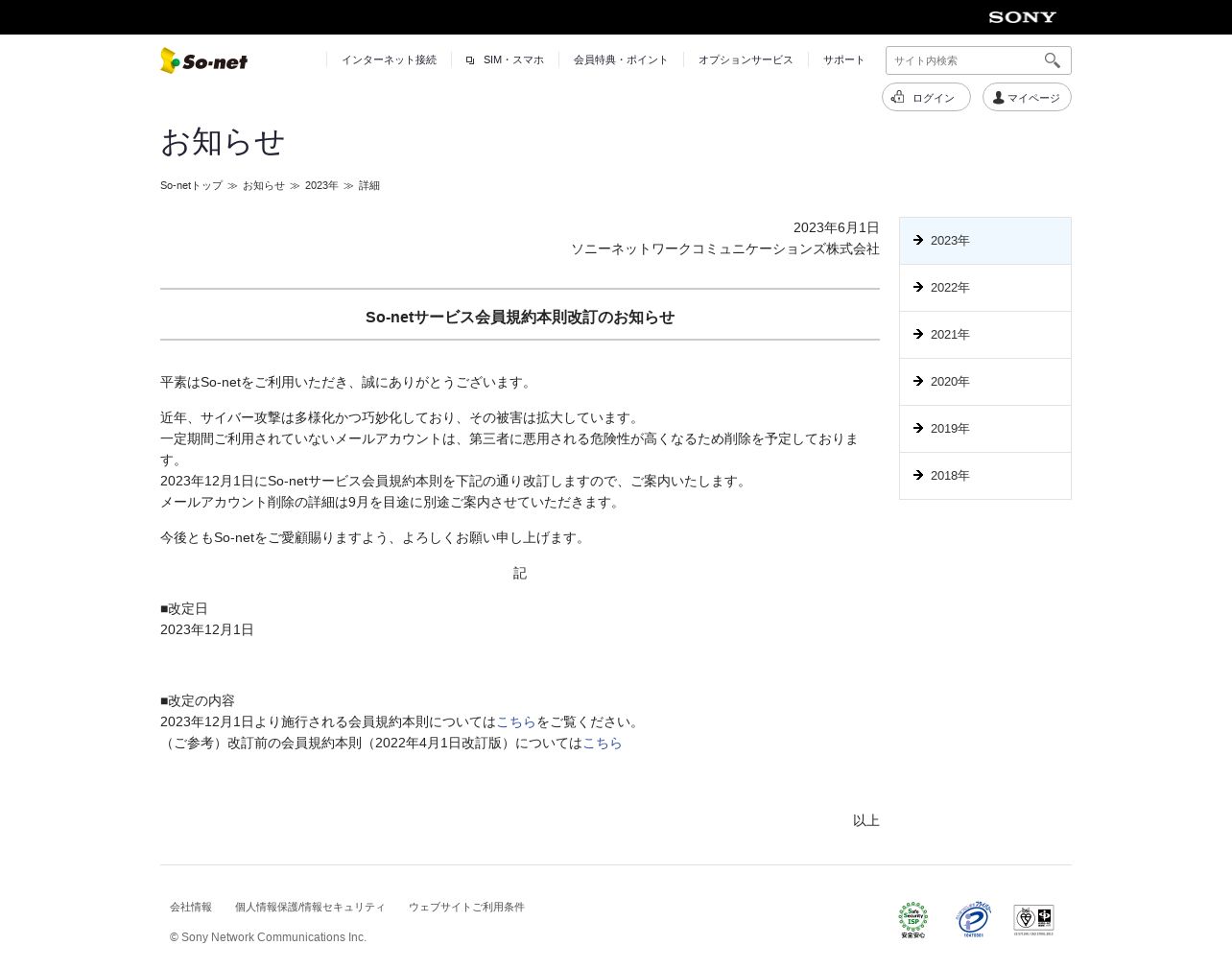Click the マイページ button
This screenshot has height=969, width=1232.
[x=1027, y=97]
